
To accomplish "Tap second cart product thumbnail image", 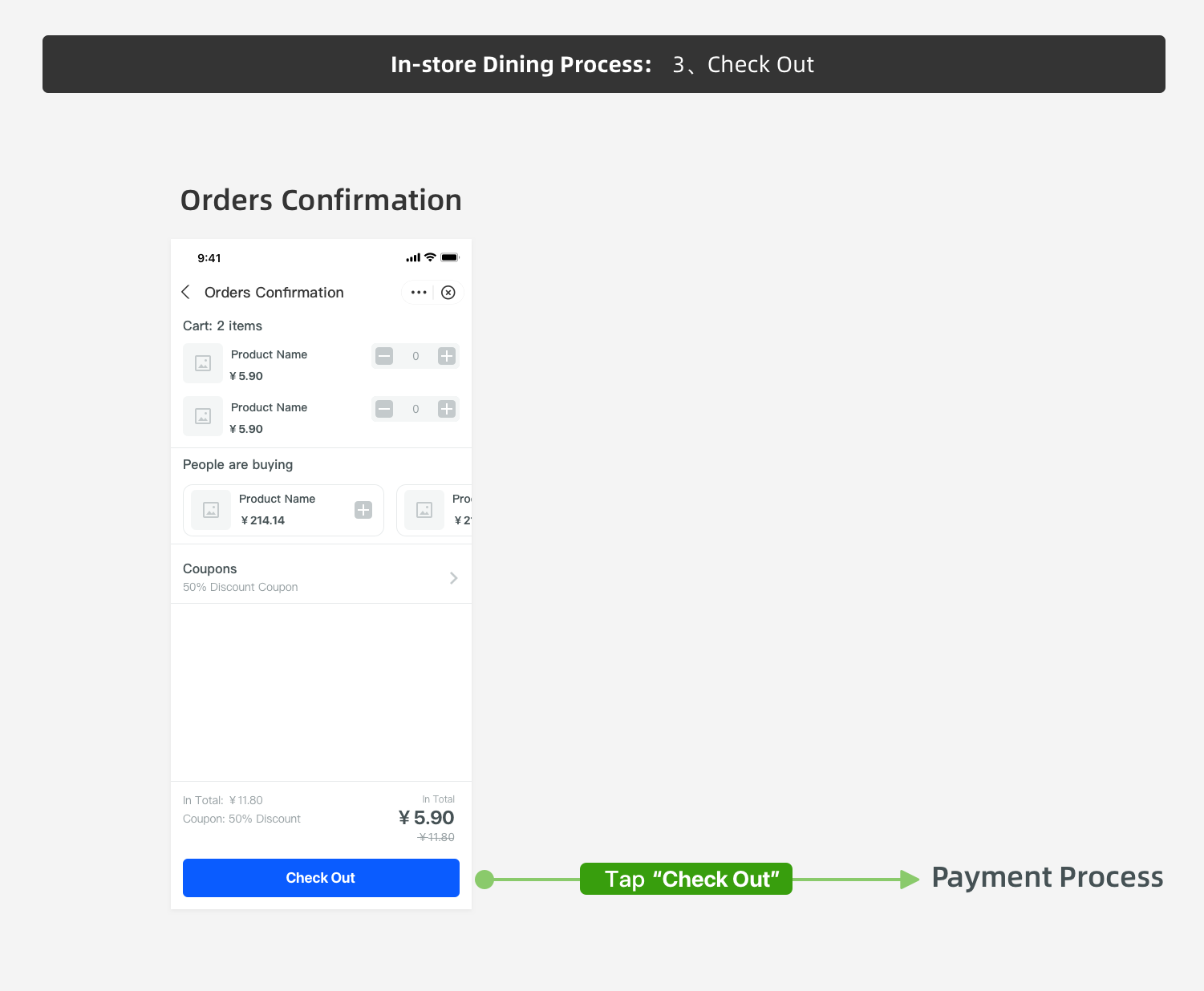I will (203, 416).
